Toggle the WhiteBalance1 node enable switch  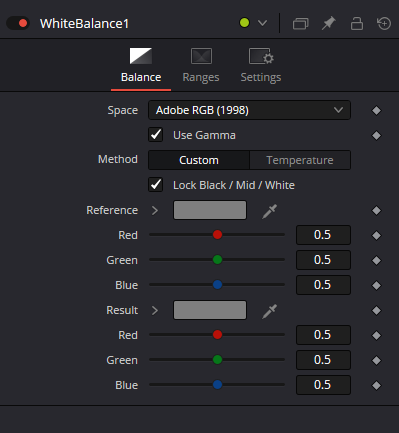pos(18,23)
